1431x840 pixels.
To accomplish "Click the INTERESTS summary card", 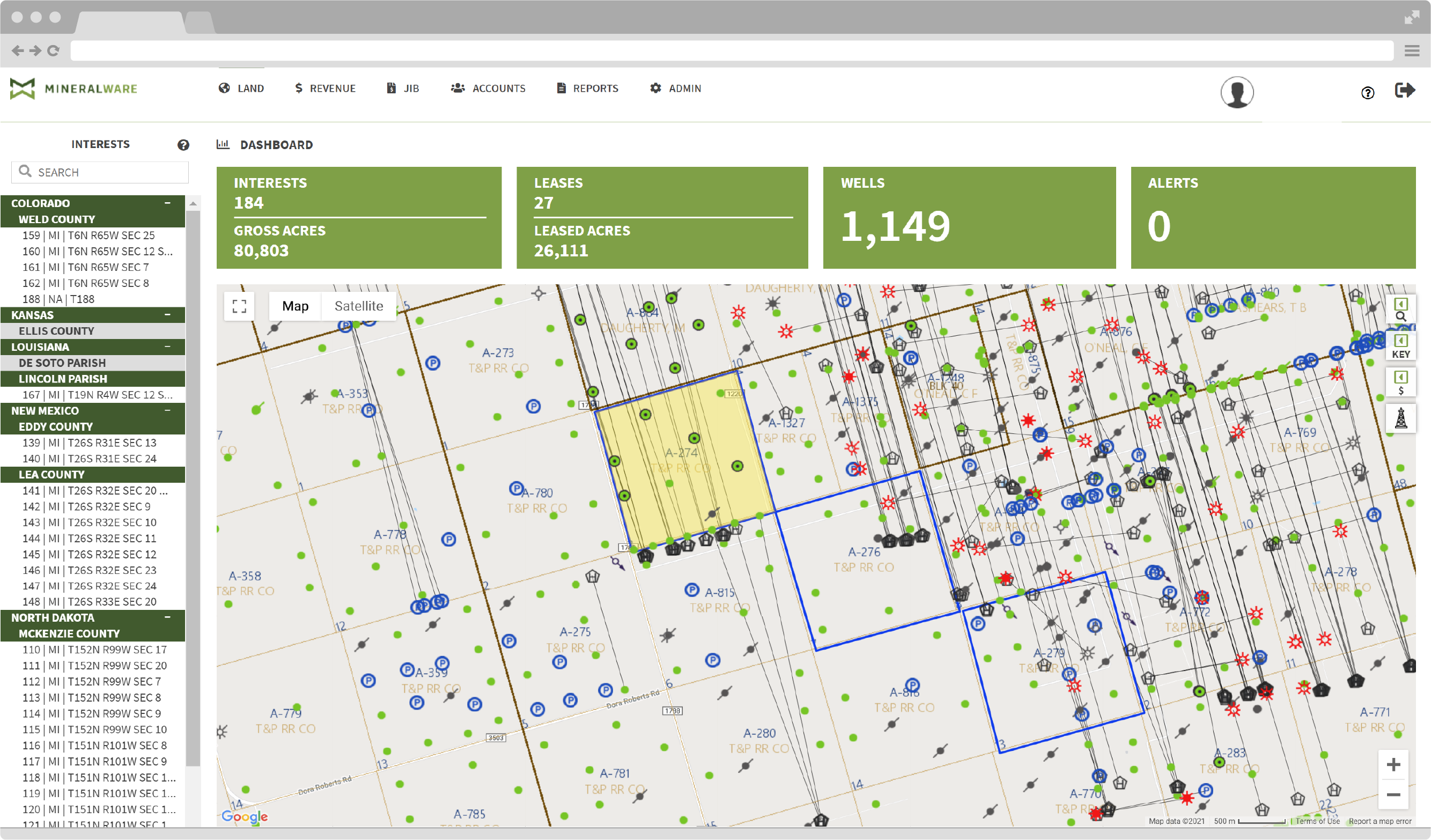I will coord(359,218).
